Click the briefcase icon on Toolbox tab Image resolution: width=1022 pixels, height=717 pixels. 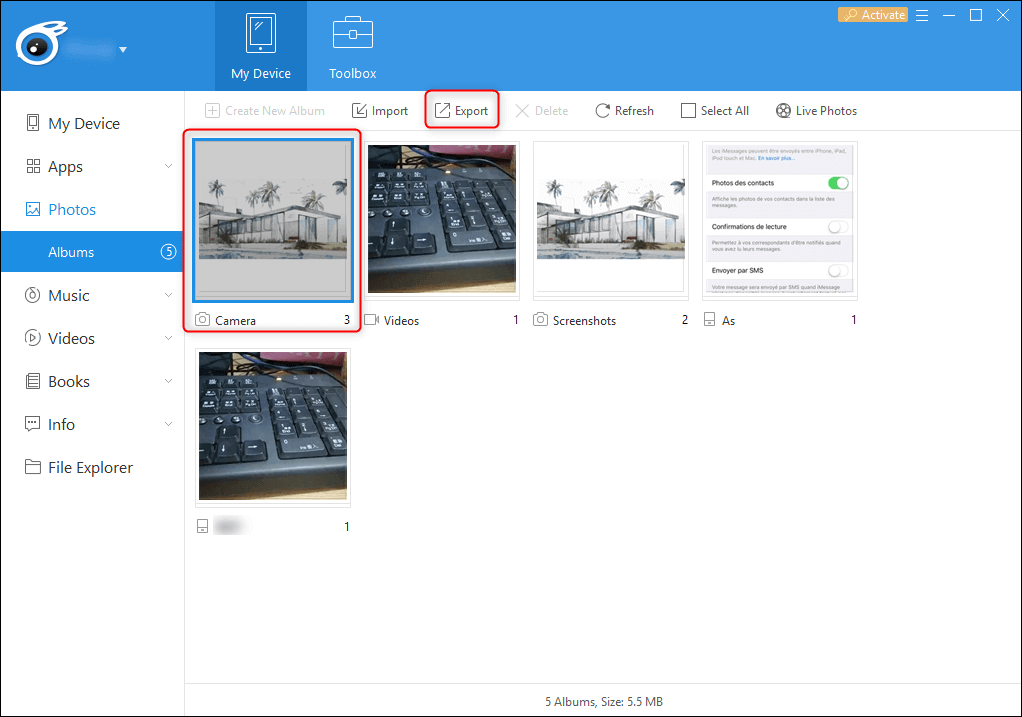(x=353, y=33)
